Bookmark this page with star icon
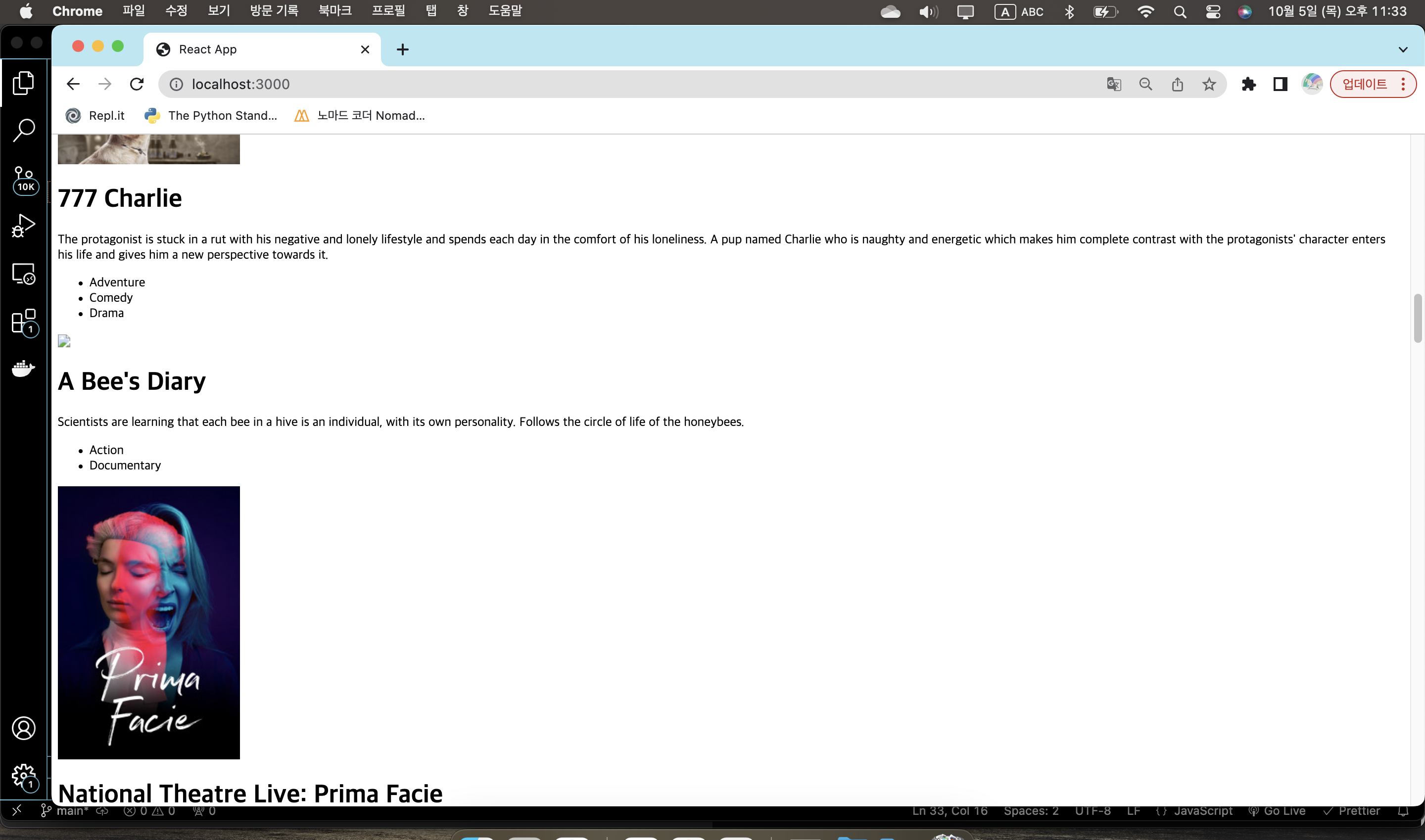 (x=1209, y=84)
